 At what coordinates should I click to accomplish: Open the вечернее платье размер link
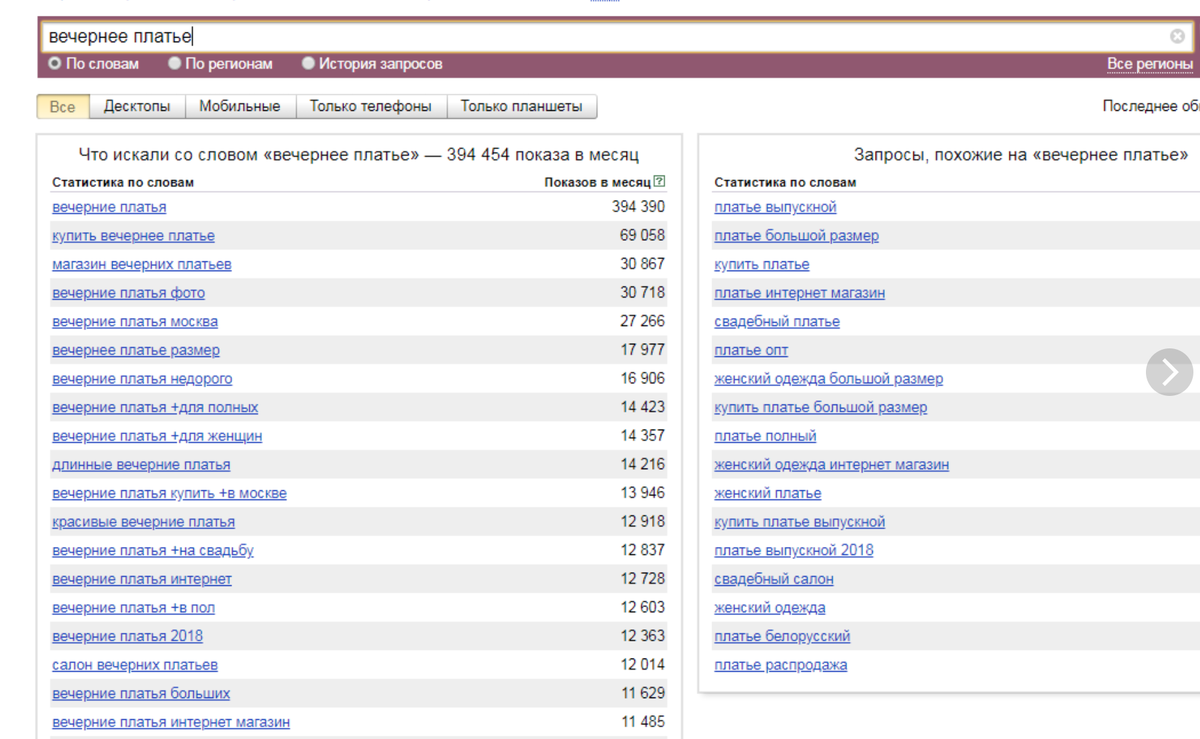136,350
